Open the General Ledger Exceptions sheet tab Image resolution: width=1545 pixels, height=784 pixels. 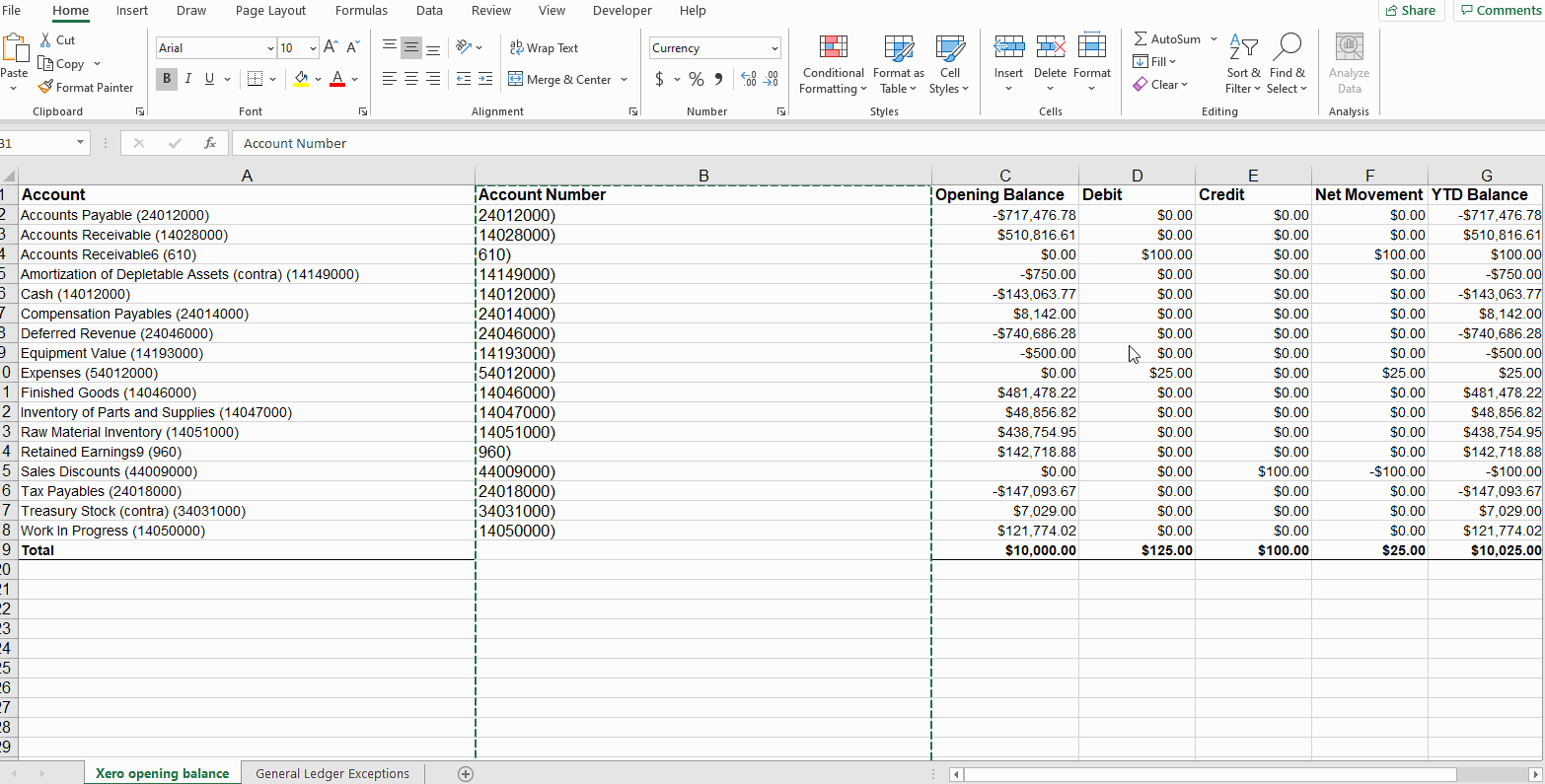click(x=332, y=773)
